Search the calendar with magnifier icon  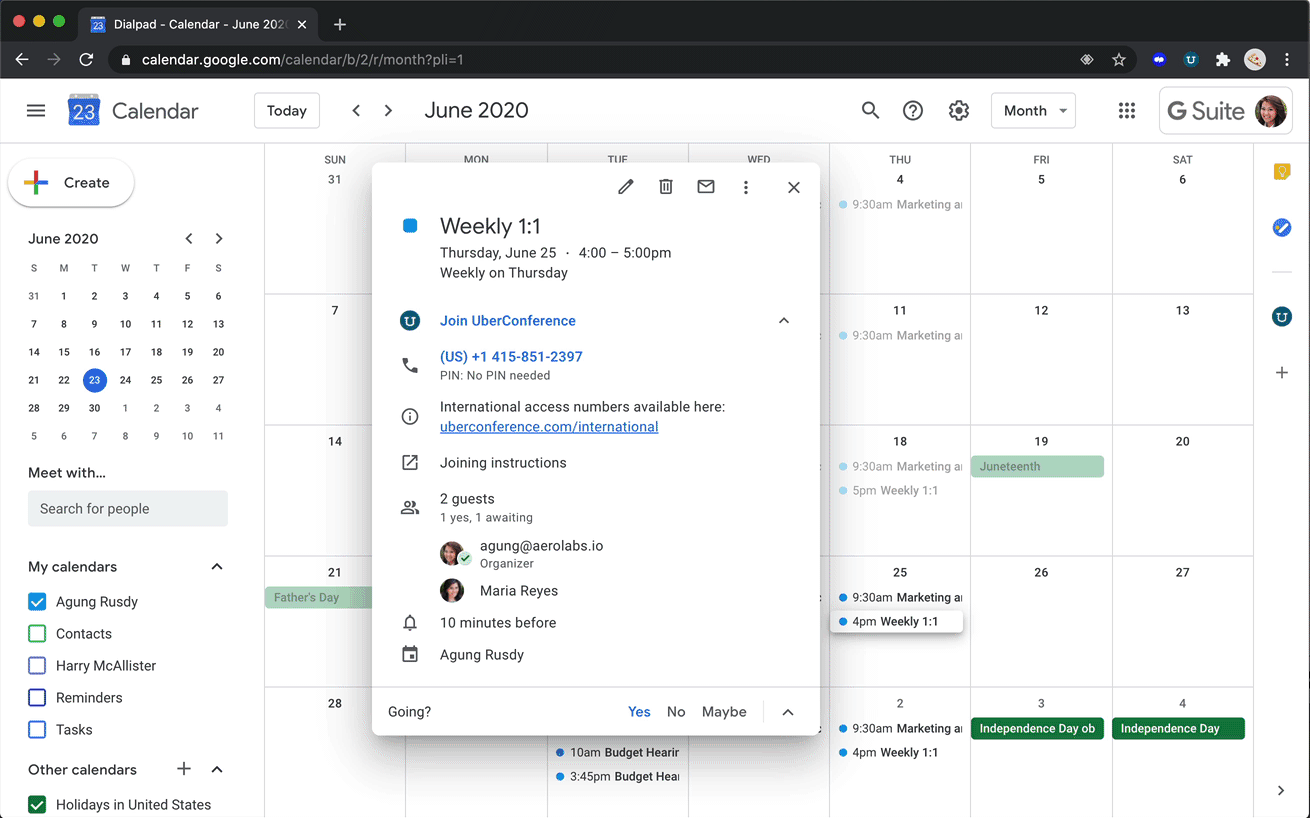[871, 111]
